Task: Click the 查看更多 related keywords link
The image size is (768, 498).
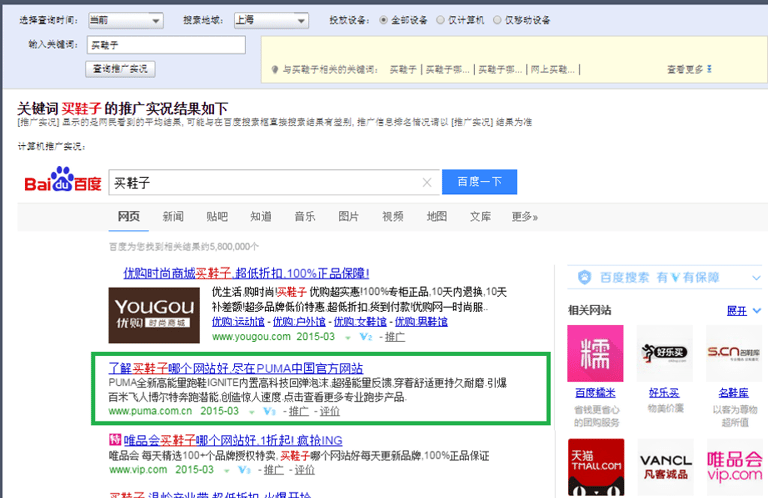Action: [685, 70]
